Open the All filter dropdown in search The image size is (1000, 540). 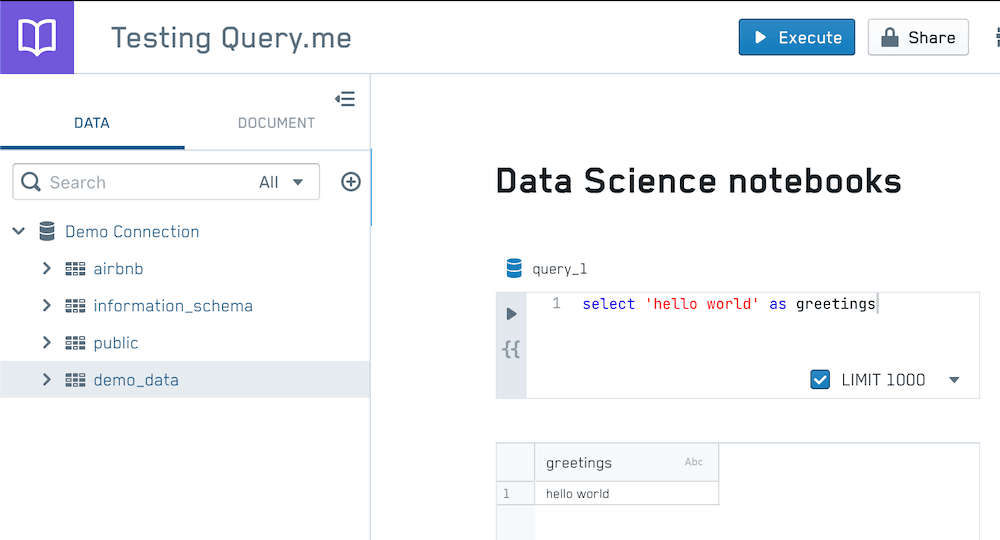(x=281, y=182)
